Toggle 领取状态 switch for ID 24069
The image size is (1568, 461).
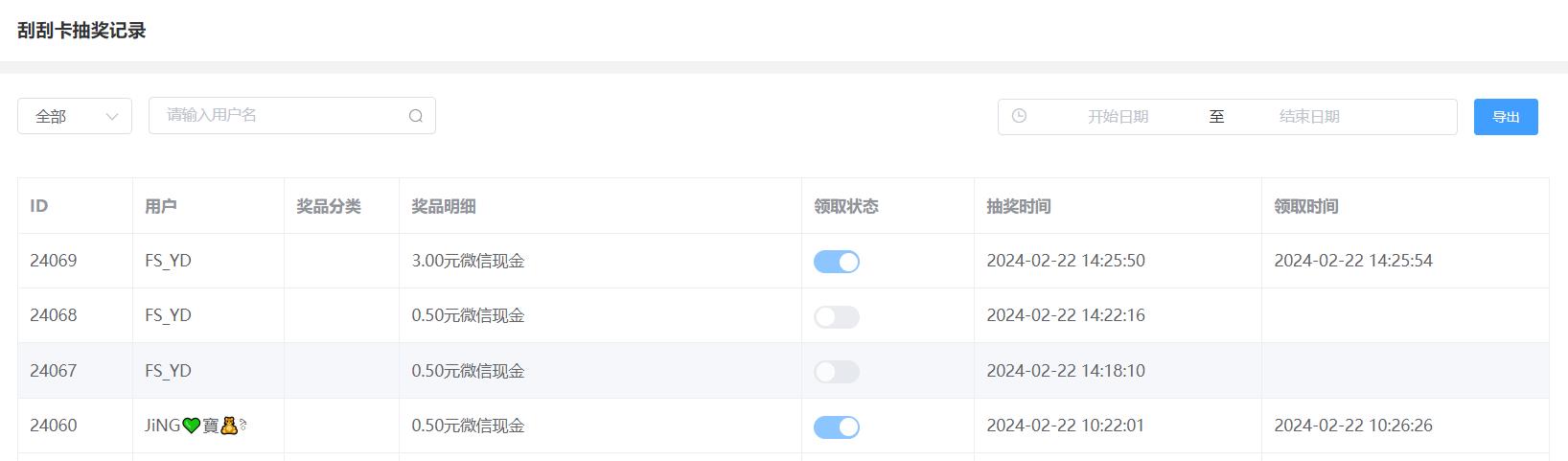point(837,262)
